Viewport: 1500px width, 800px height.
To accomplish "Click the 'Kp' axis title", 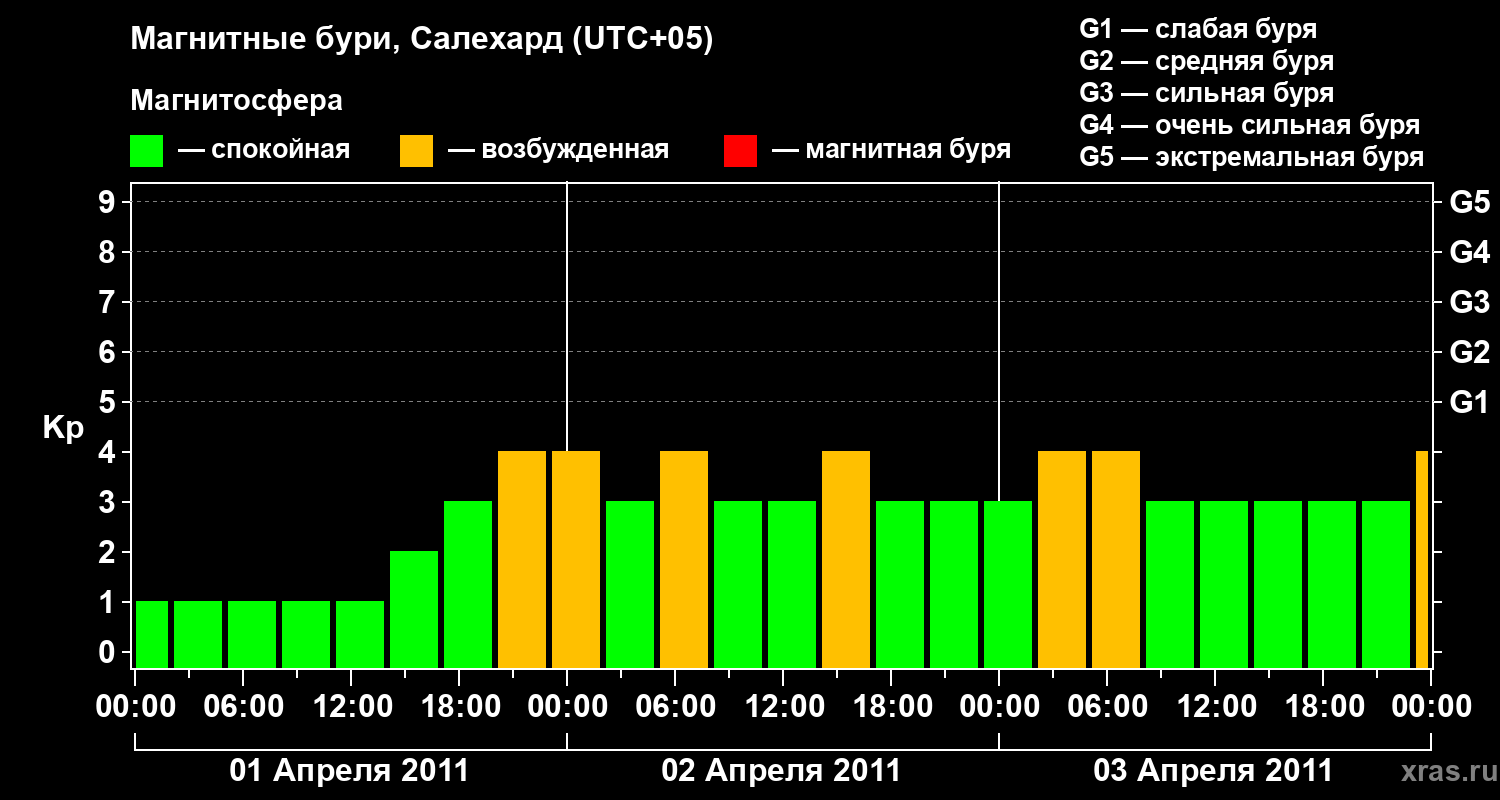I will point(63,427).
